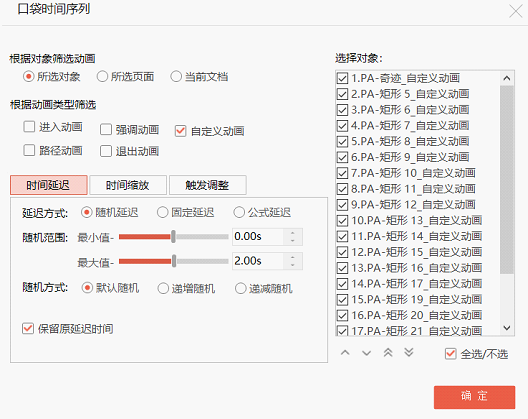Move selected item to top
Screen dimensions: 528x419
[x=388, y=353]
